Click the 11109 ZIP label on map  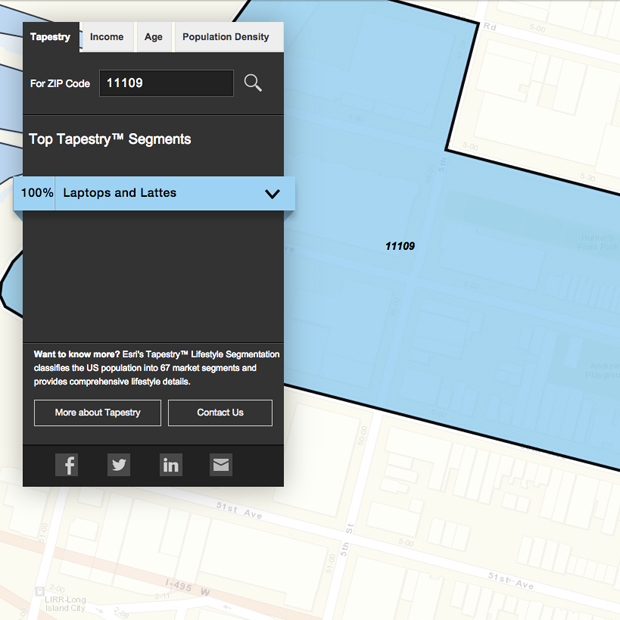pyautogui.click(x=400, y=246)
